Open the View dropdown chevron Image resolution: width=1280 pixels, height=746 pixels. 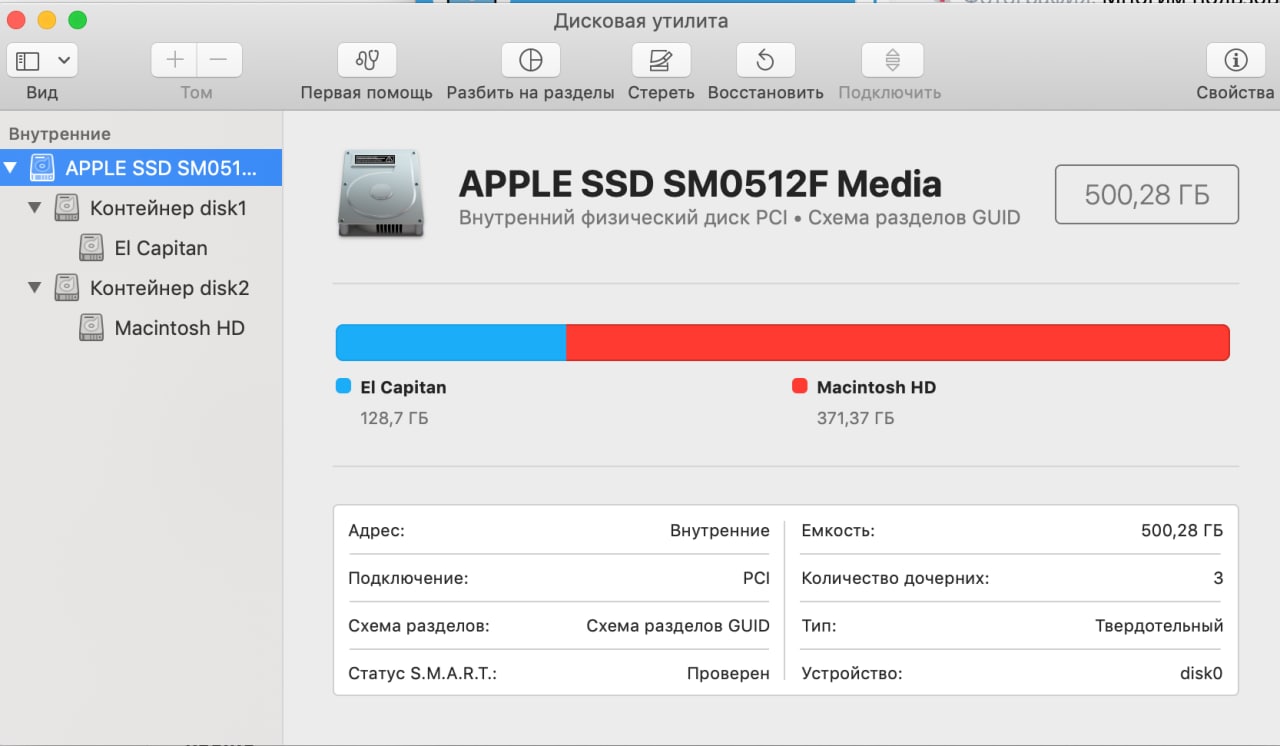tap(64, 61)
